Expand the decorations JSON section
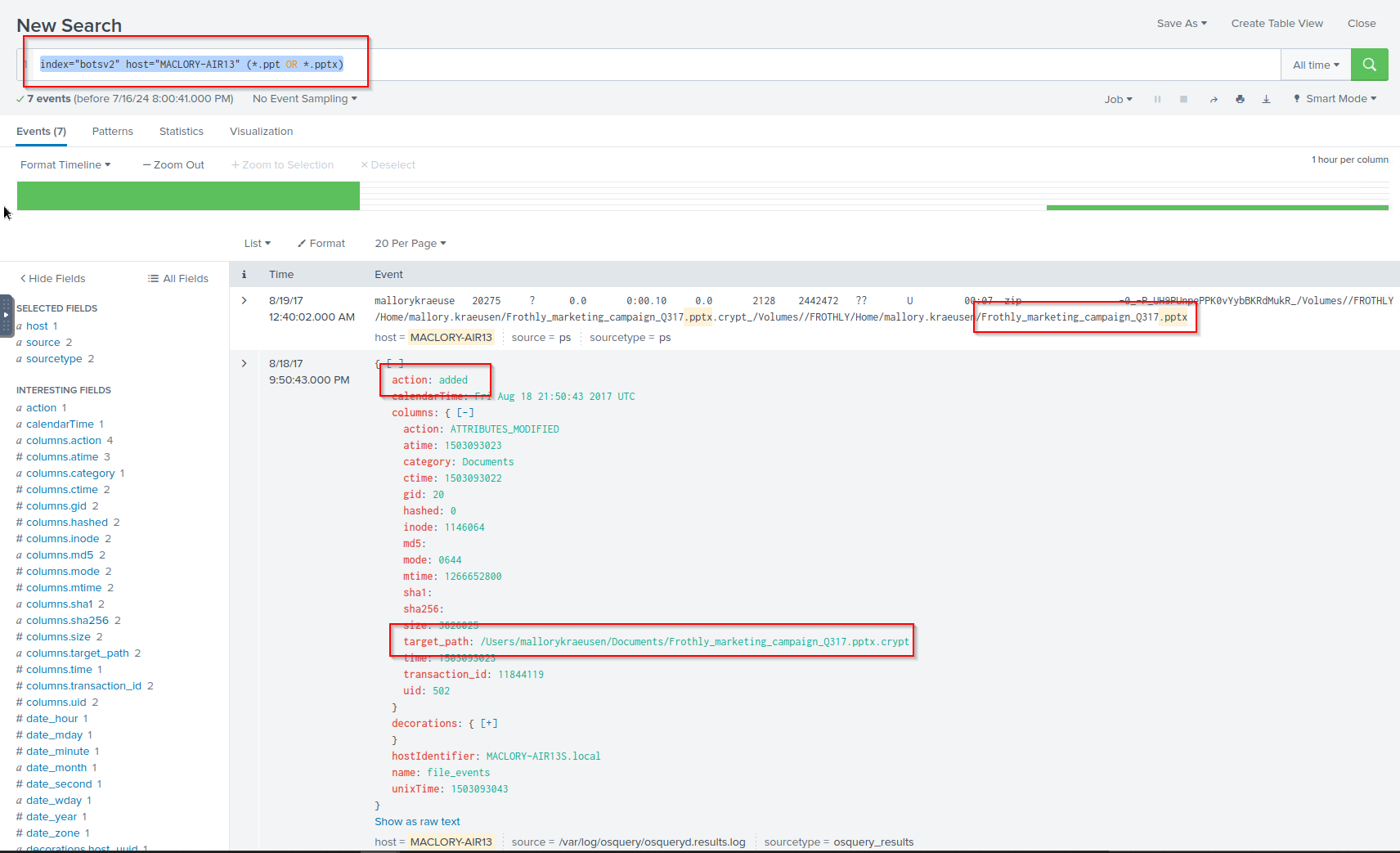The image size is (1400, 853). pos(489,724)
